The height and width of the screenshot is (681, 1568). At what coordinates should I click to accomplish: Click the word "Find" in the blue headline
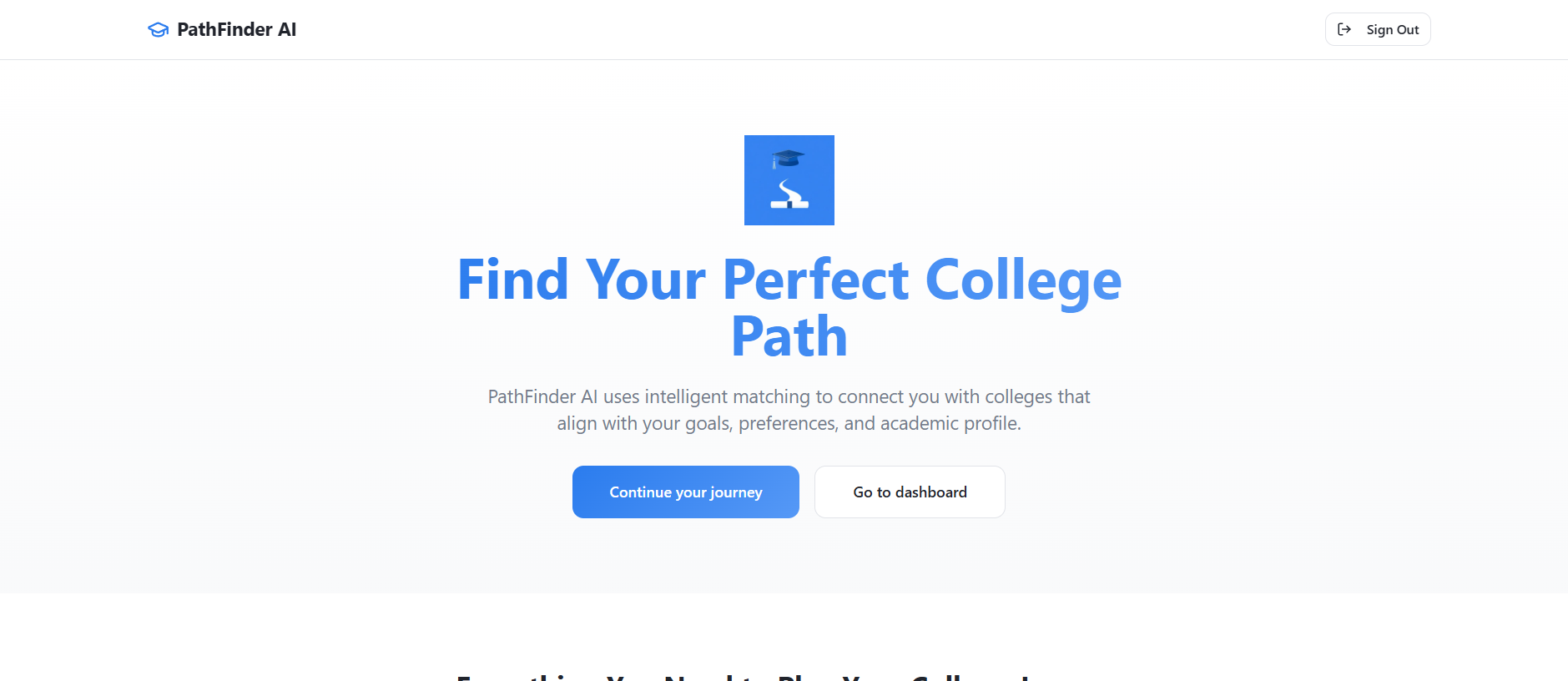click(x=513, y=280)
